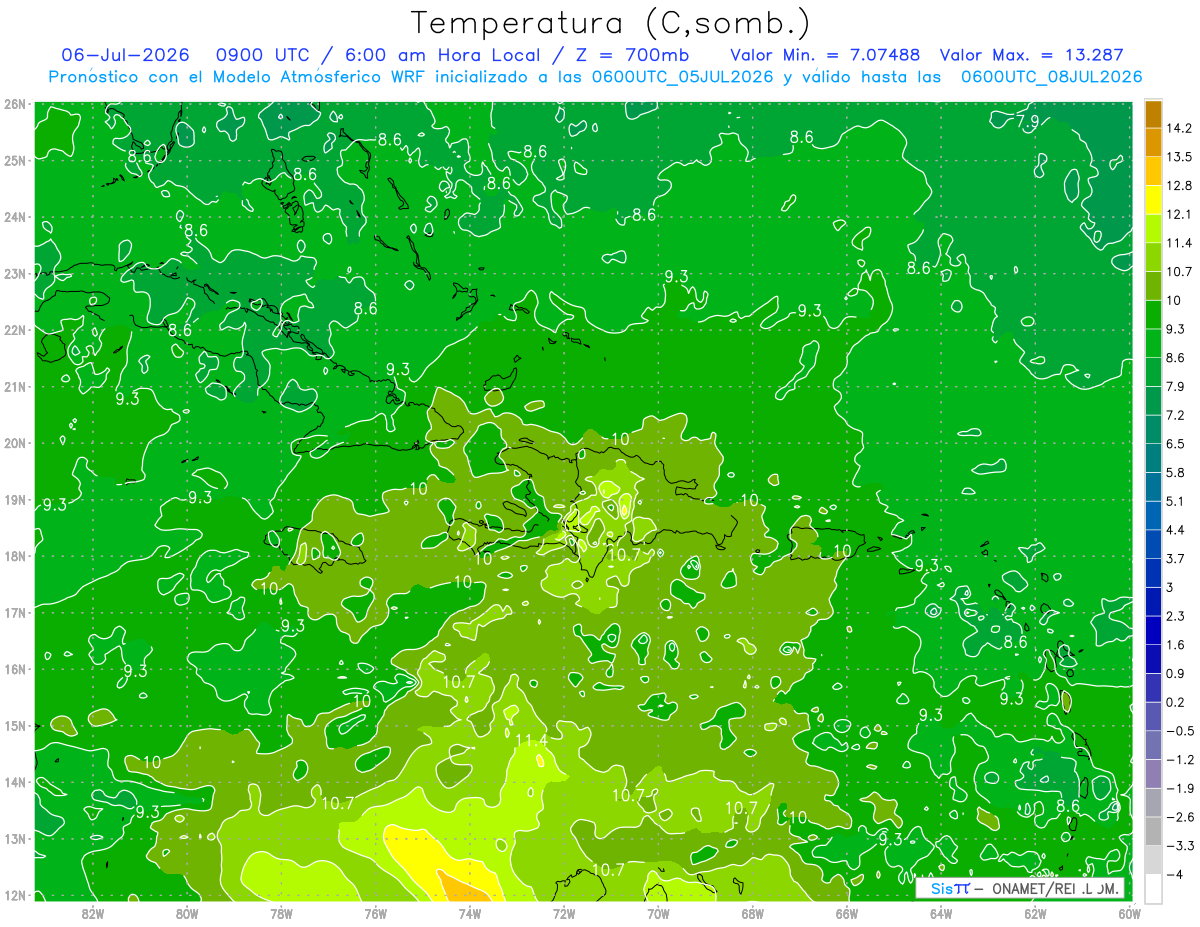Click the '-1.9' value on the color legend

point(1179,789)
